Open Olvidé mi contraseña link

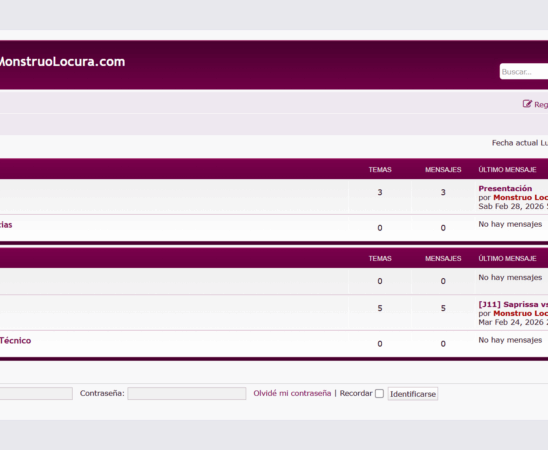tap(292, 393)
